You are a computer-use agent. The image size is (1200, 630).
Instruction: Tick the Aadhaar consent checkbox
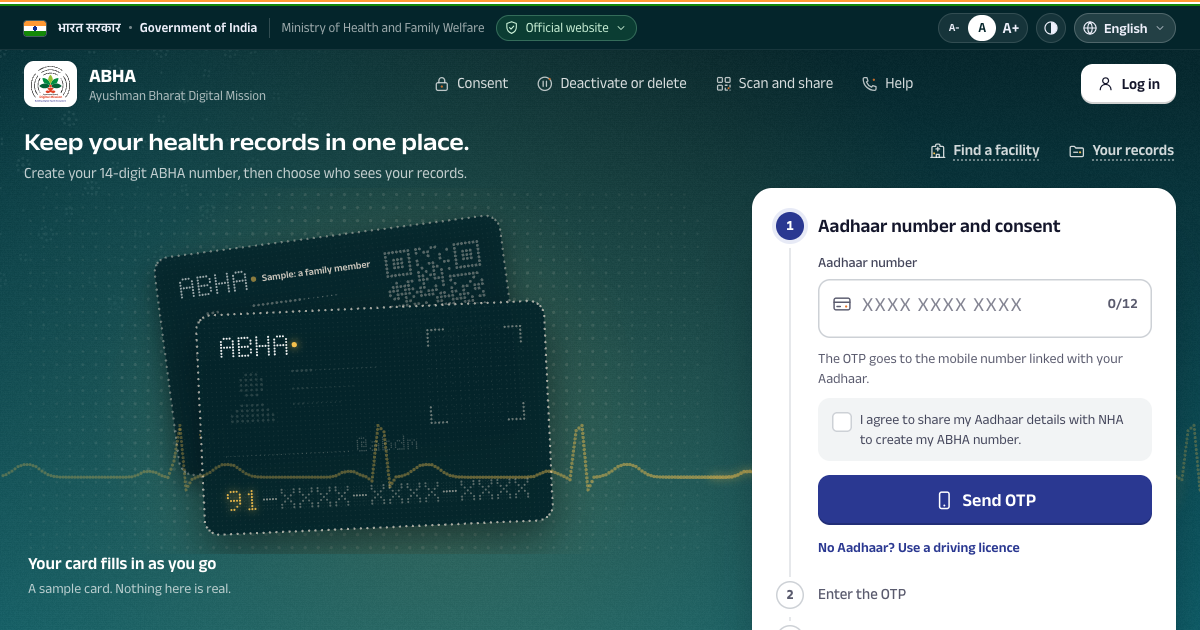842,422
